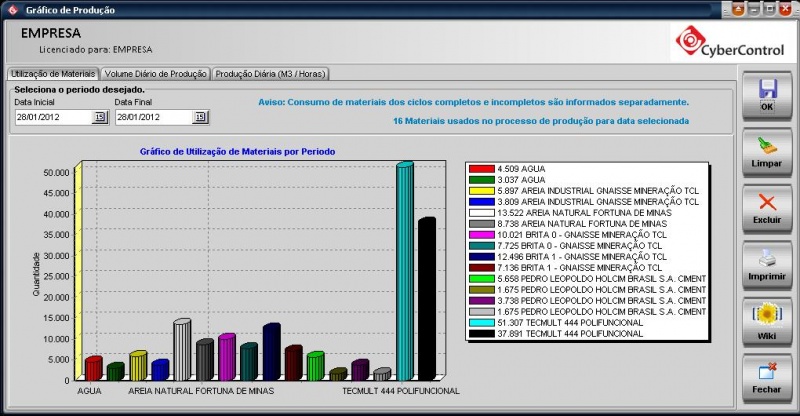Click the Aviso consumo de materiais text
800x416 pixels.
click(x=473, y=102)
